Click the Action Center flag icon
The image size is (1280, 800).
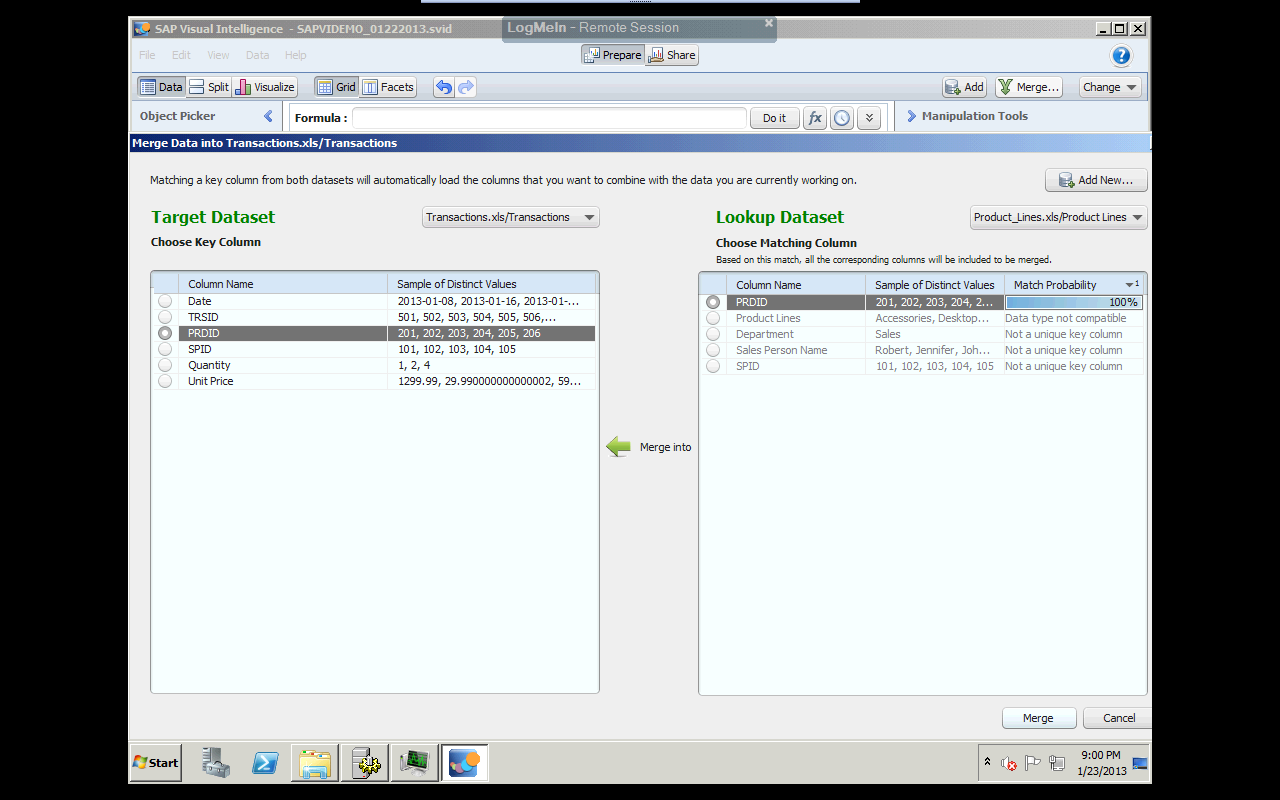pos(1033,763)
